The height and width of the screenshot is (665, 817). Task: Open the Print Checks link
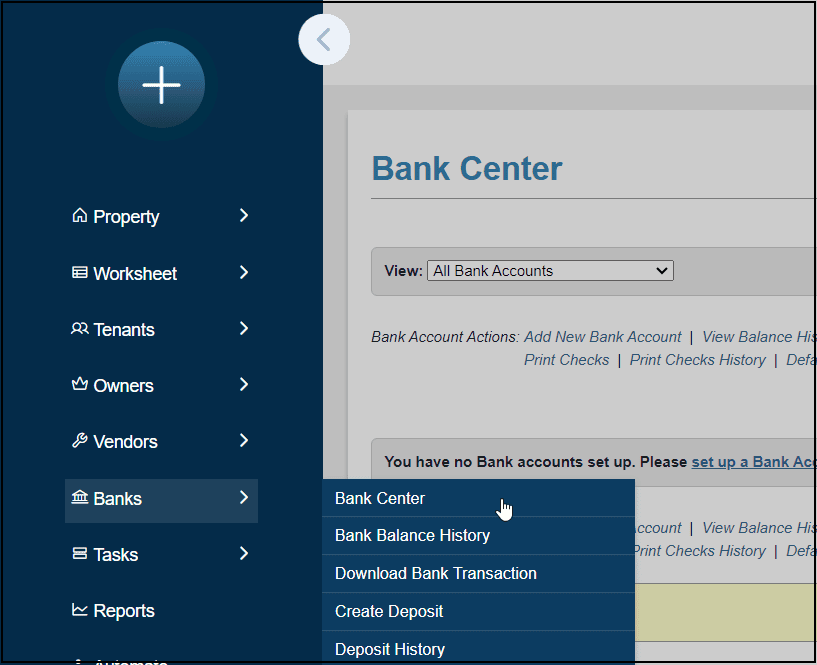click(x=566, y=360)
